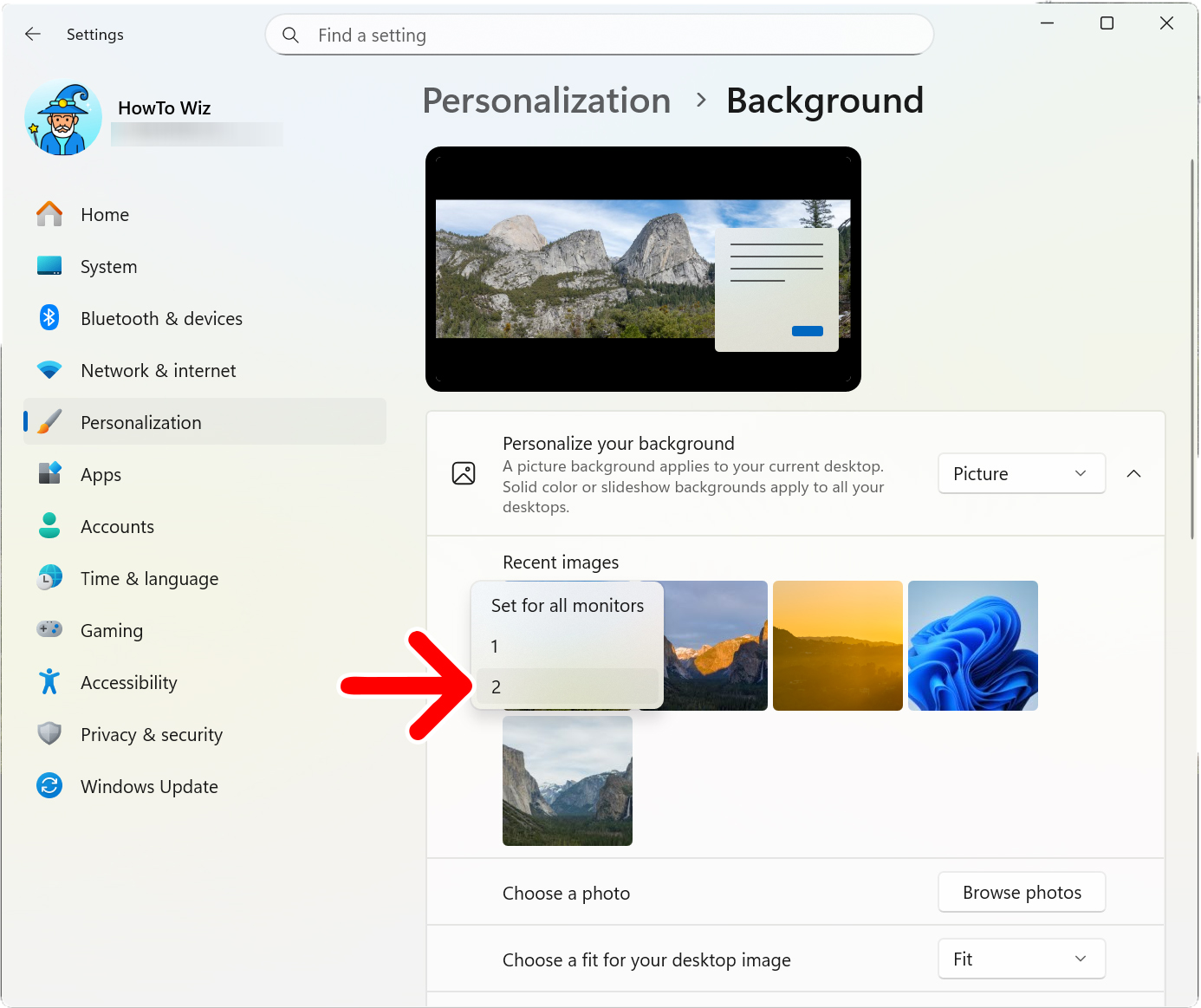Click the Personalization brush icon

(x=49, y=422)
